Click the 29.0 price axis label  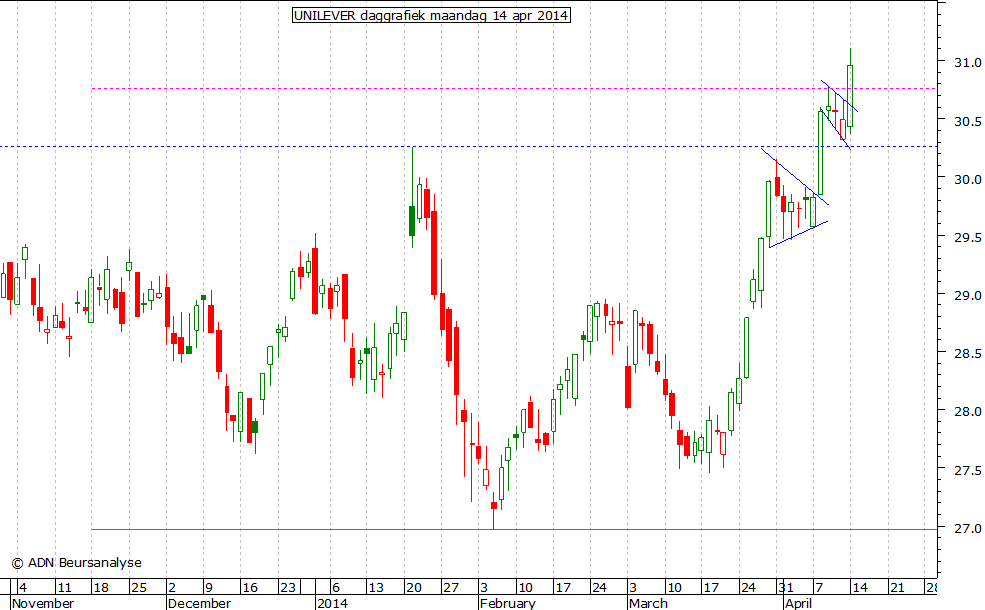pyautogui.click(x=967, y=295)
